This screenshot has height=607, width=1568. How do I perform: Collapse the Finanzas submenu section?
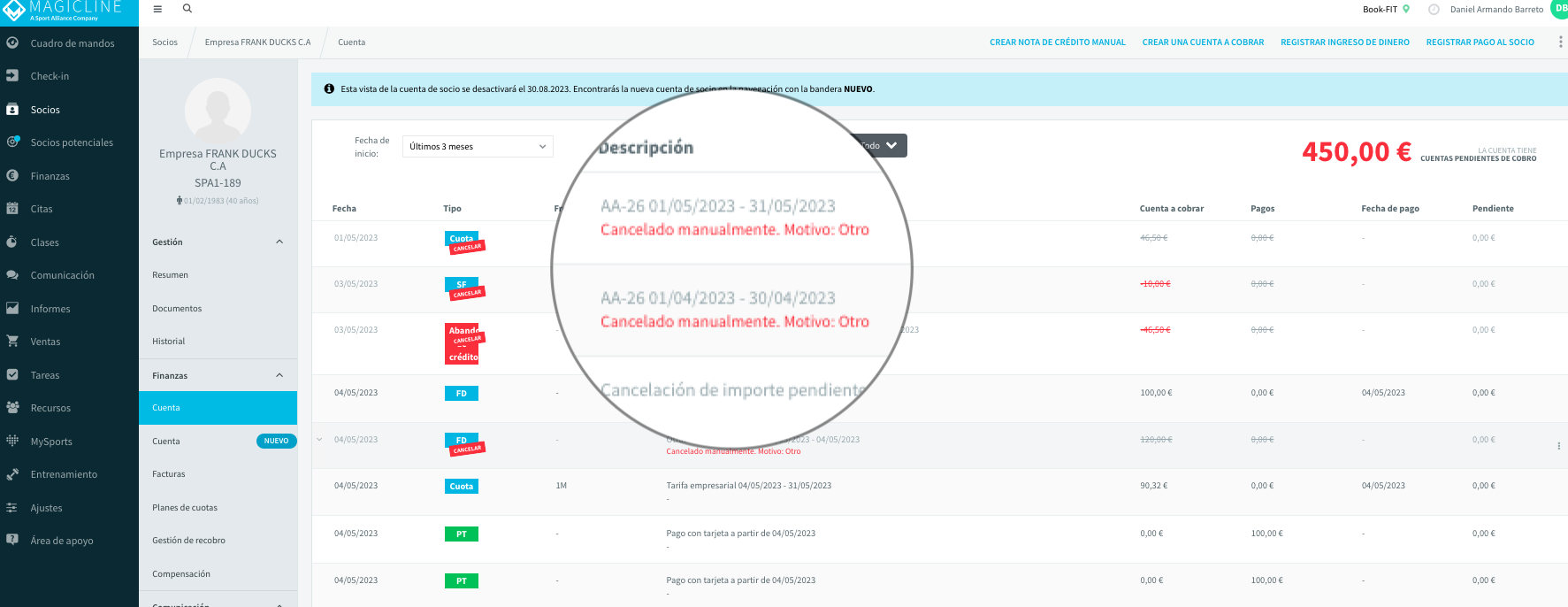tap(279, 375)
